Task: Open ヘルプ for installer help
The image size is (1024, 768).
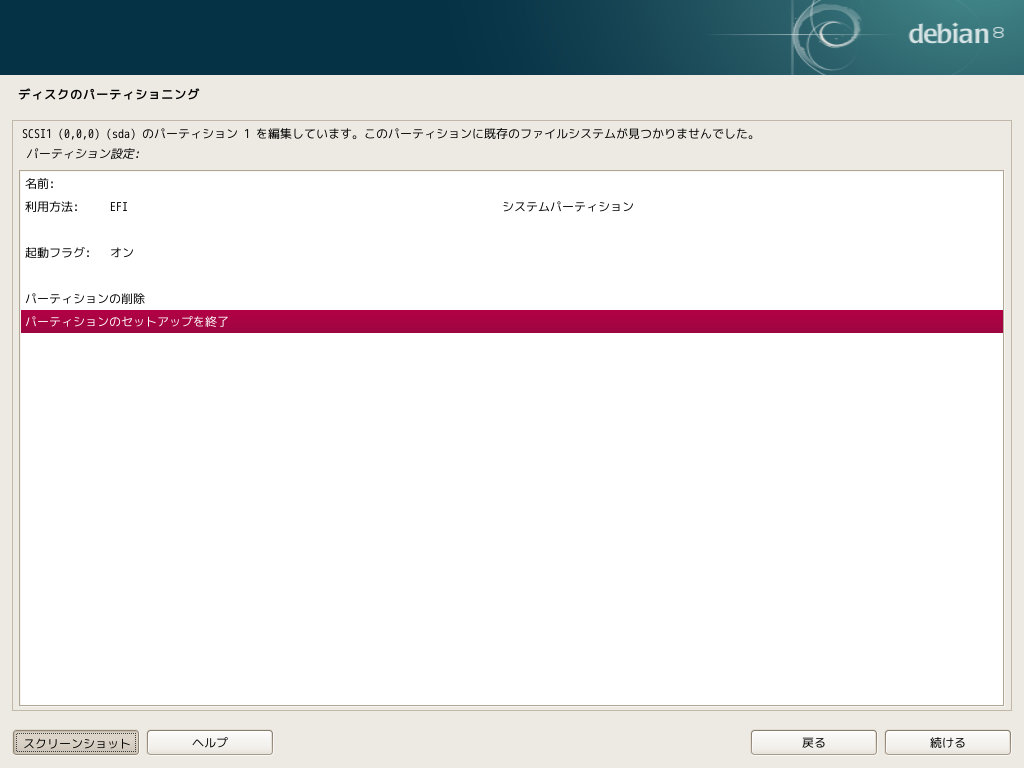Action: [209, 742]
